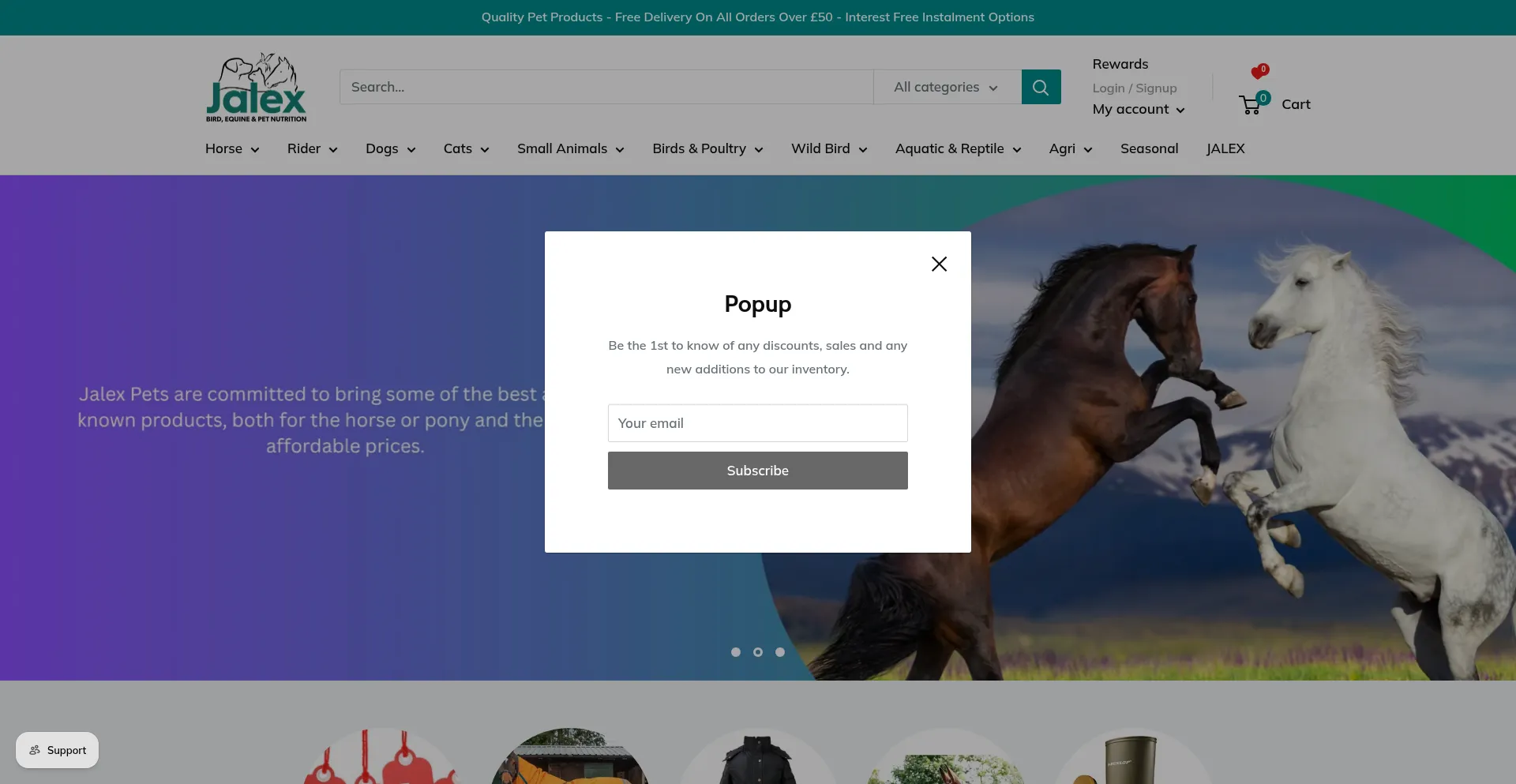Viewport: 1516px width, 784px height.
Task: Expand the Aquatic & Reptile menu
Action: coord(959,148)
